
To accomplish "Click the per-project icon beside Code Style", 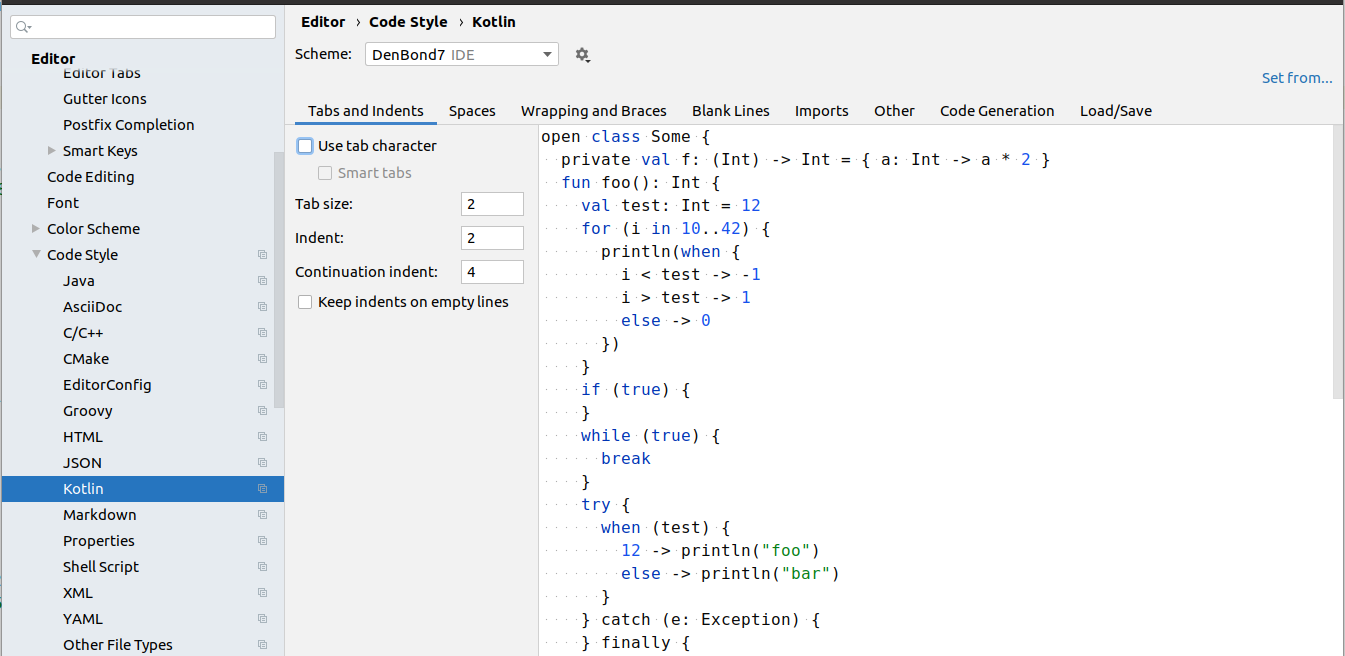I will pyautogui.click(x=262, y=255).
